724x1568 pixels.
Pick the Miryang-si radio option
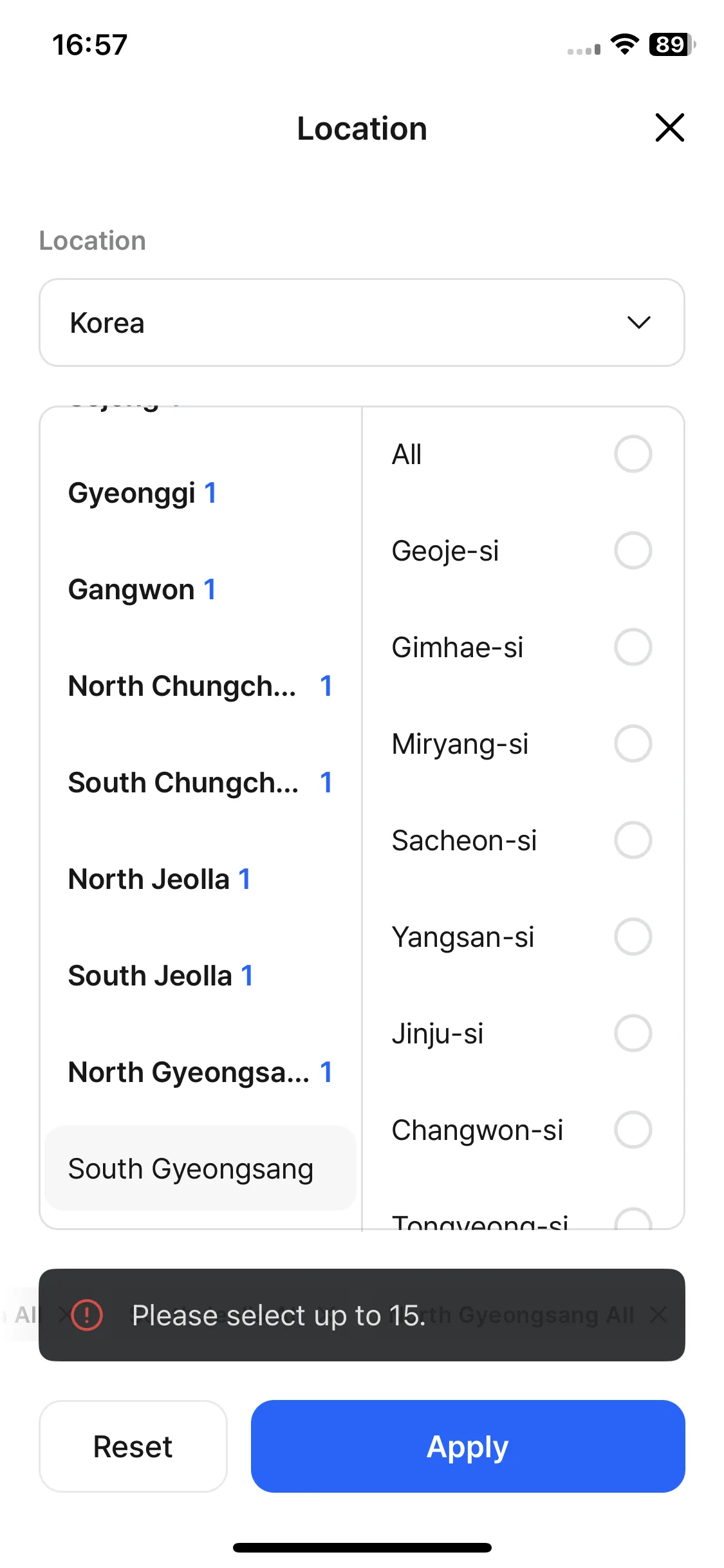(633, 743)
